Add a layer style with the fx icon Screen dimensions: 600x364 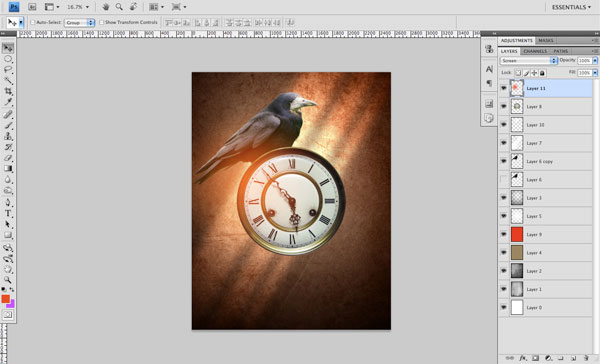[x=523, y=358]
